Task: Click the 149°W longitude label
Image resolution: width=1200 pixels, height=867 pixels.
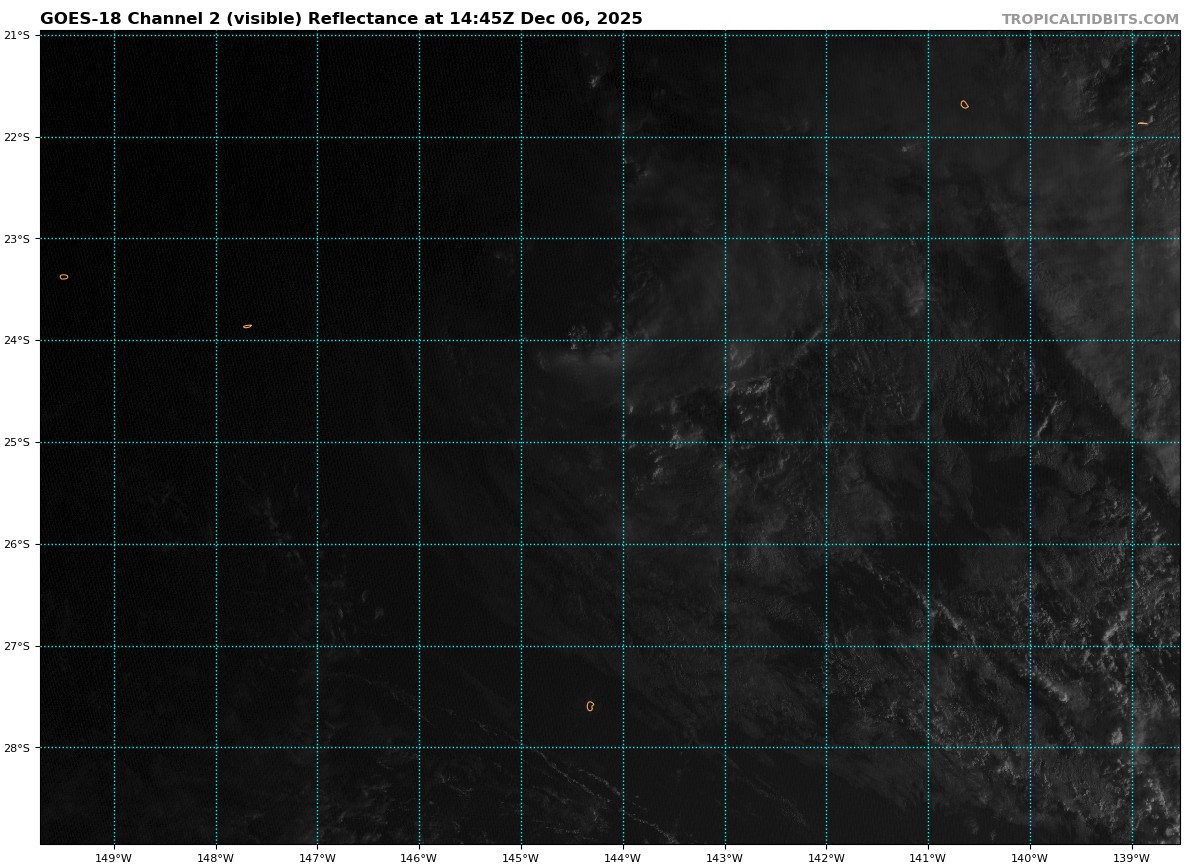Action: [x=113, y=858]
